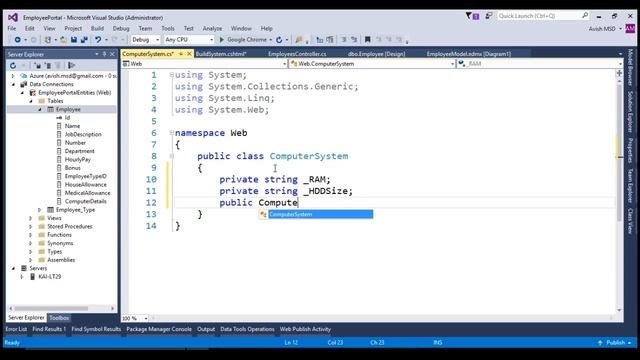640x360 pixels.
Task: Expand the Employee_Type table node
Action: (x=40, y=210)
